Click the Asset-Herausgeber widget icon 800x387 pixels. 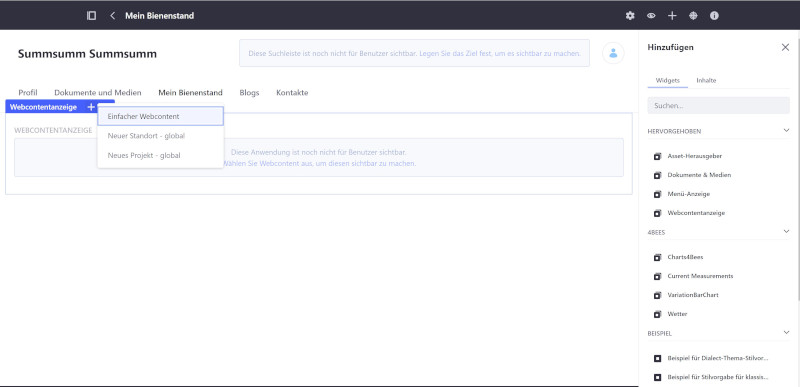click(657, 156)
